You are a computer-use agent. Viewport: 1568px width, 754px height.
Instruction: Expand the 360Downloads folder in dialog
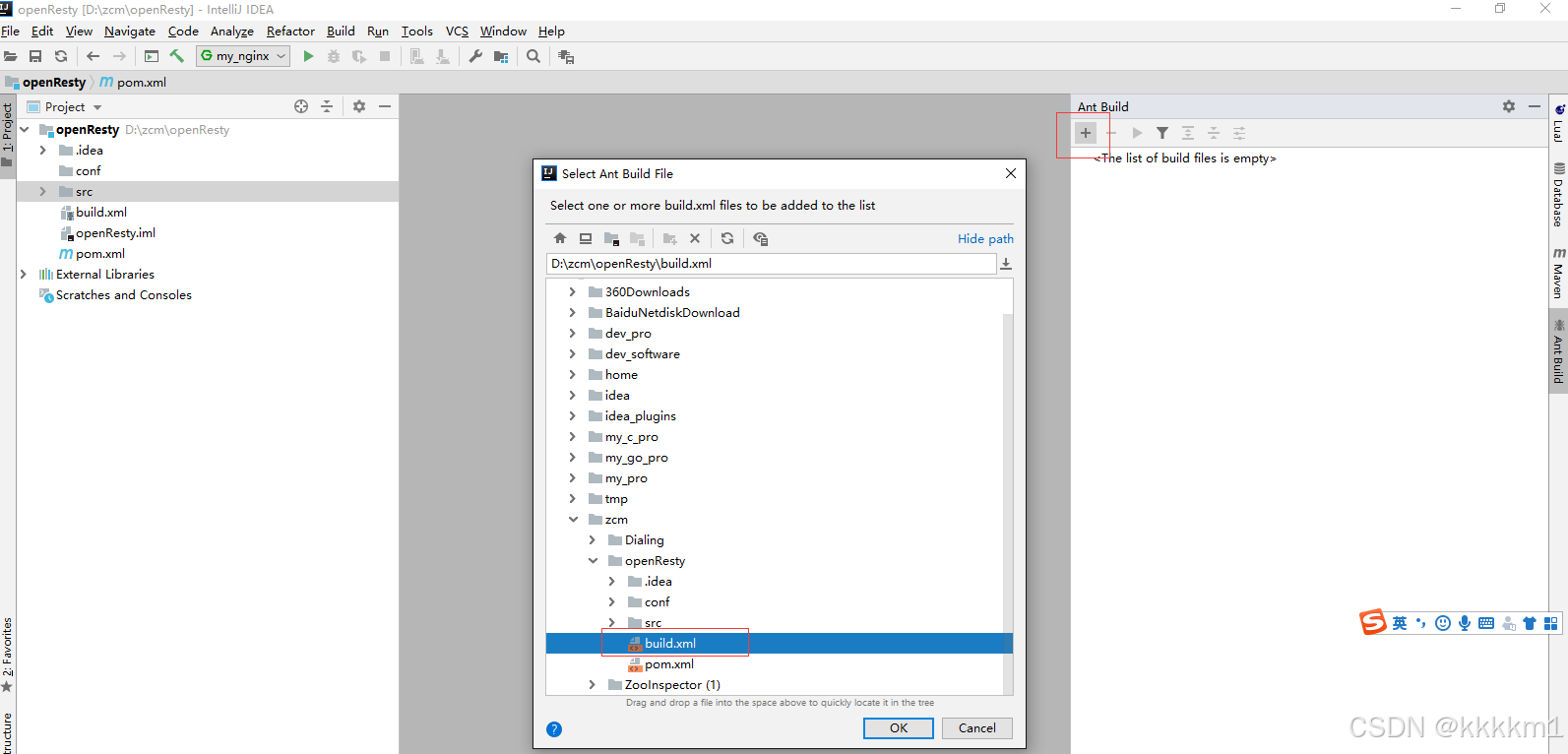pyautogui.click(x=572, y=292)
